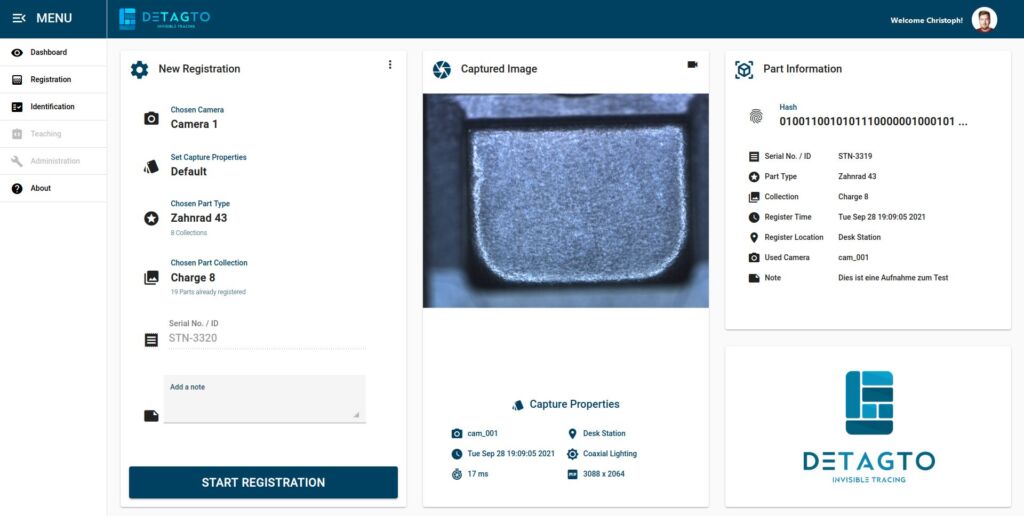
Task: Click the Add a note text area
Action: click(264, 400)
